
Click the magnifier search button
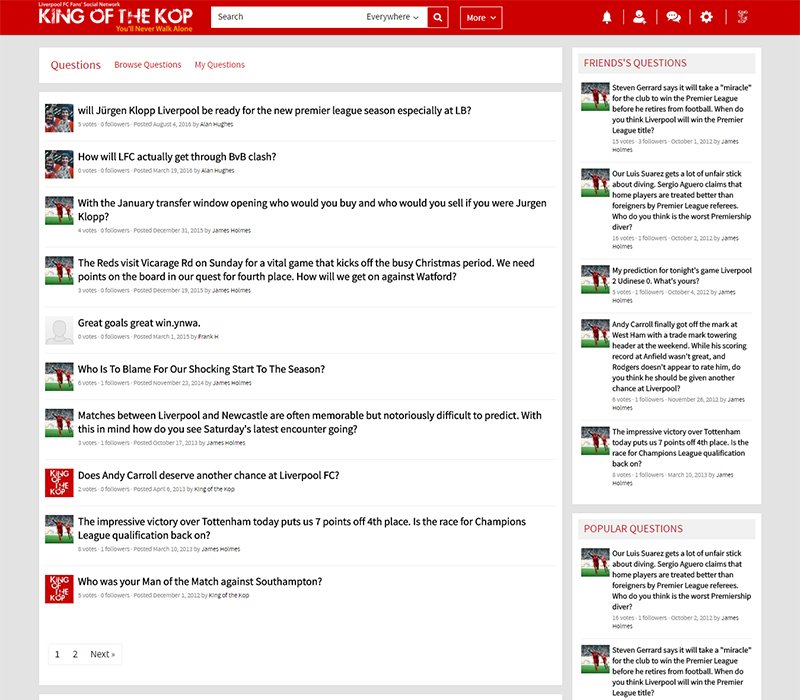pos(438,17)
